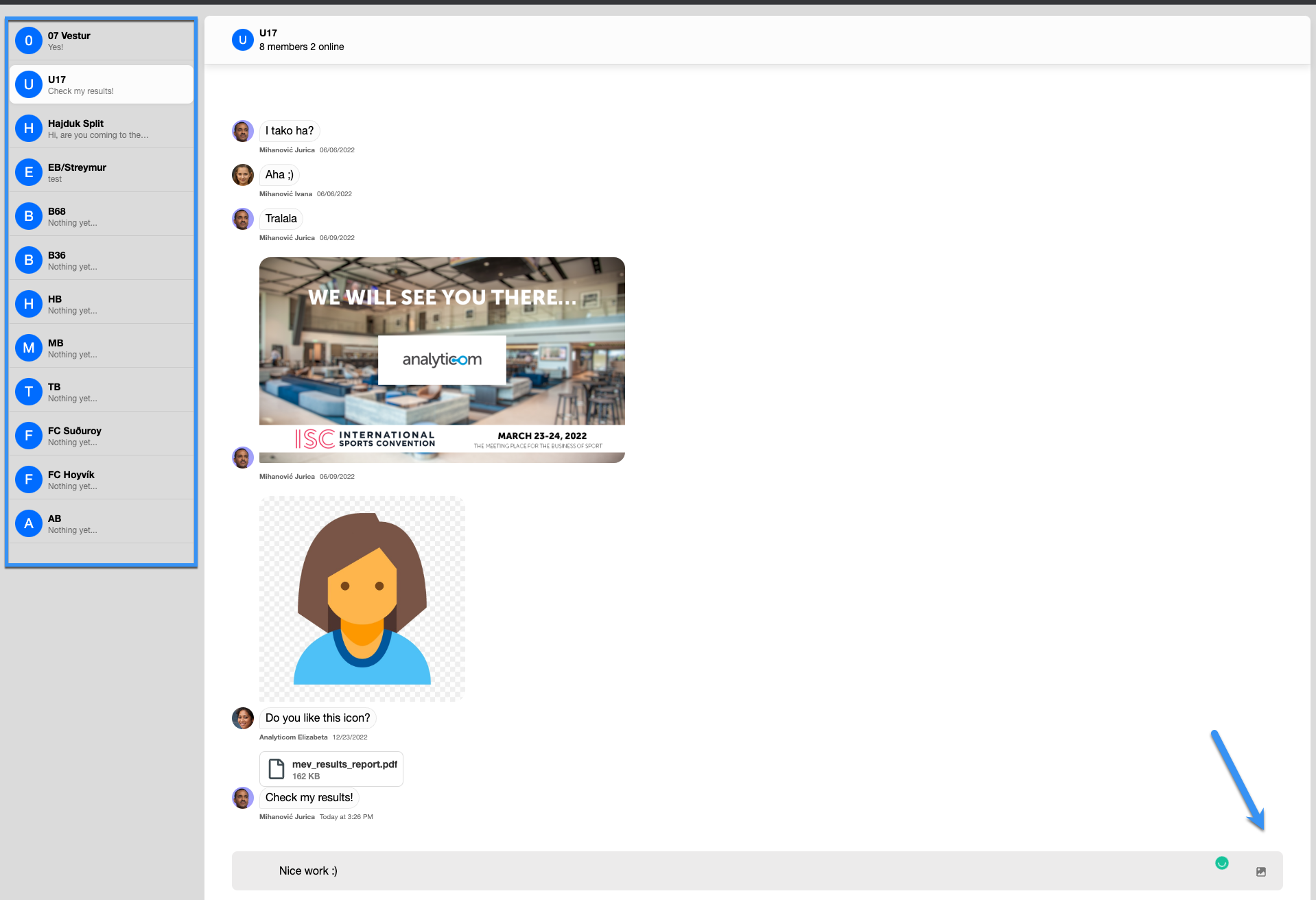Open the FC Hoyvík chat group
Image resolution: width=1316 pixels, height=900 pixels.
click(x=102, y=479)
